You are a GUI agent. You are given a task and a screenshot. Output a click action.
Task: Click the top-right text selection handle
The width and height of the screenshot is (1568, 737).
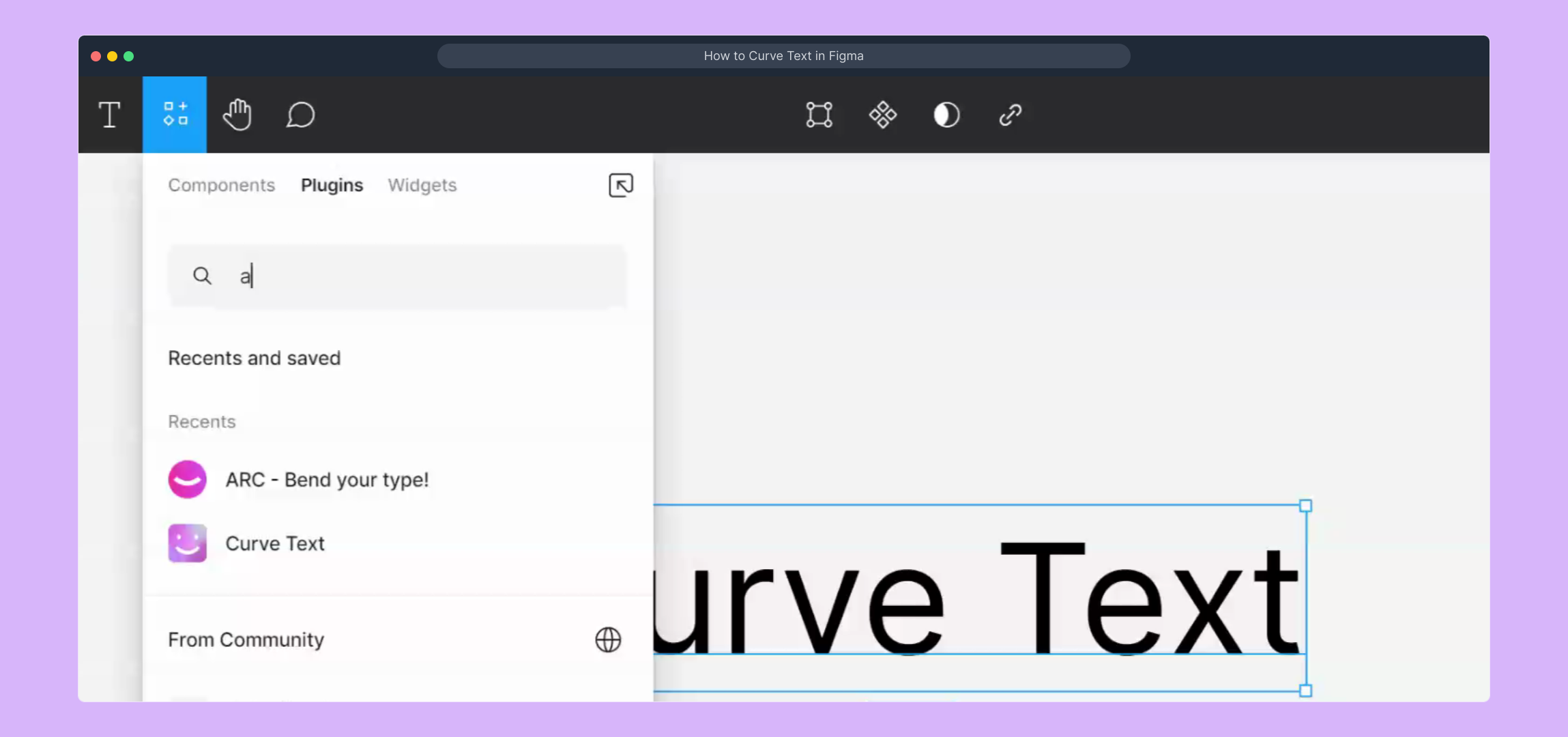[x=1305, y=506]
